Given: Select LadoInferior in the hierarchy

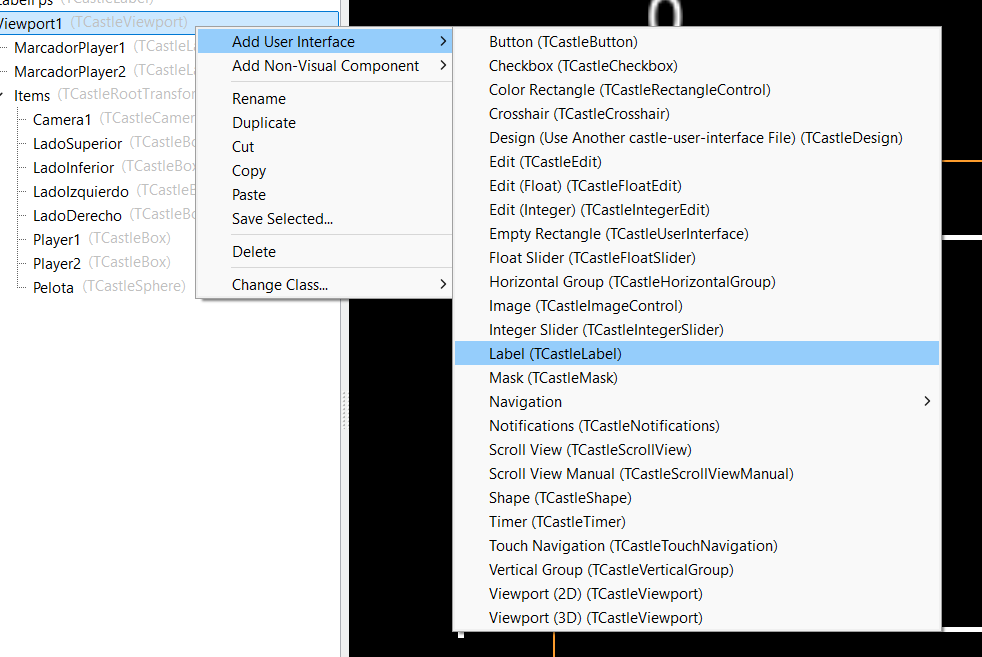Looking at the screenshot, I should (x=73, y=168).
